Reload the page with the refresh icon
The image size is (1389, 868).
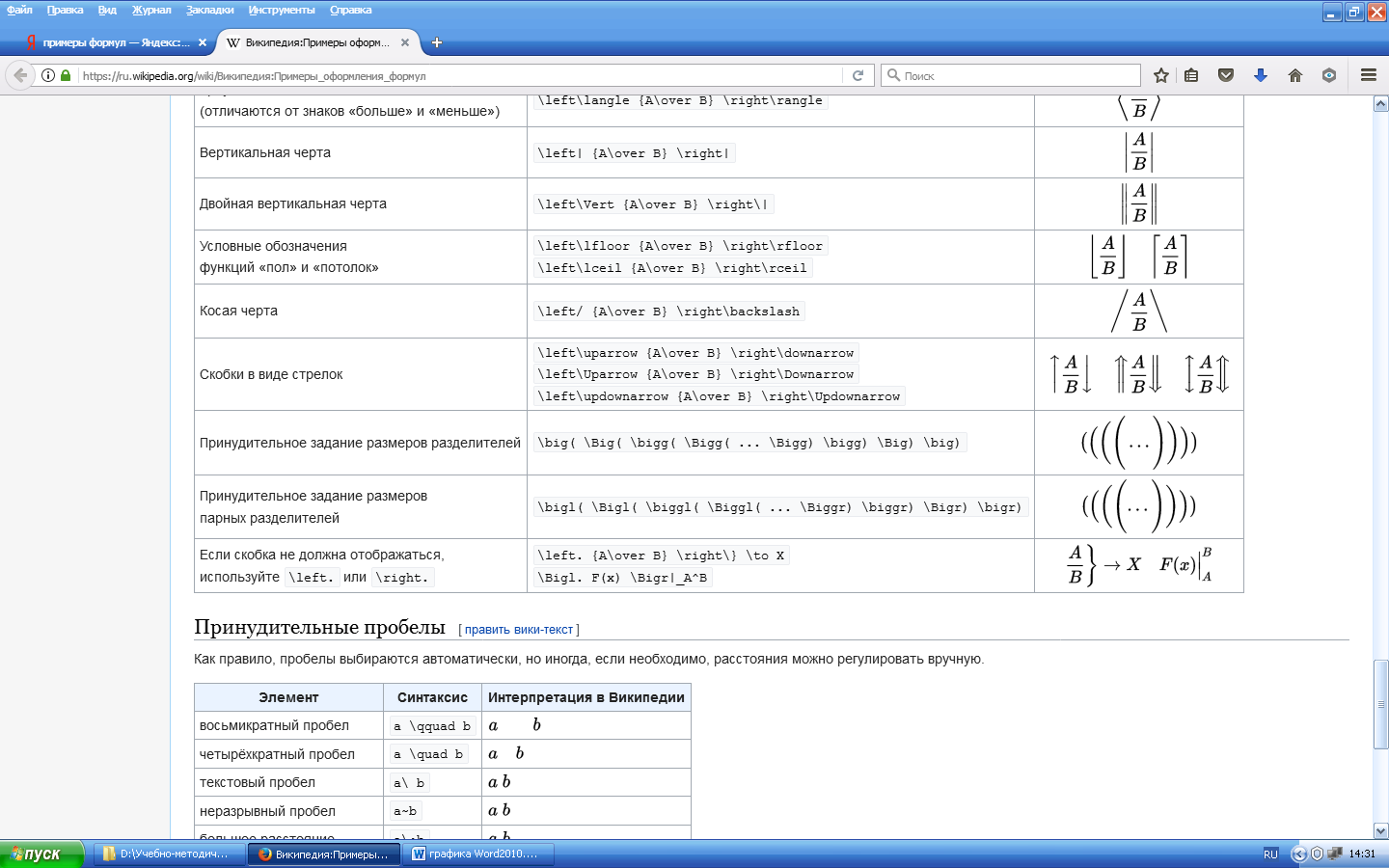[x=858, y=75]
